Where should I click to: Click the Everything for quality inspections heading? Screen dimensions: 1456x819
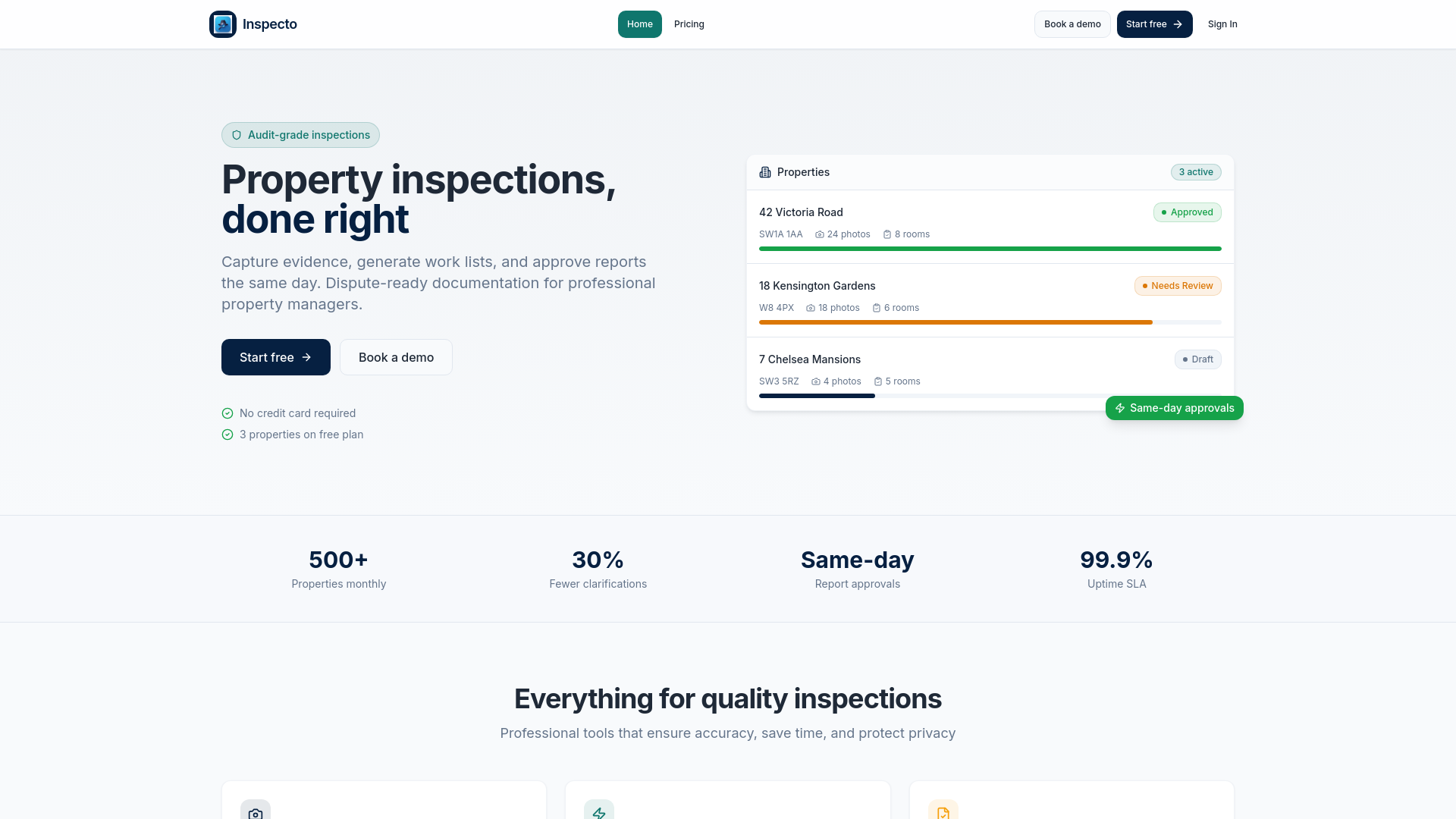point(728,698)
